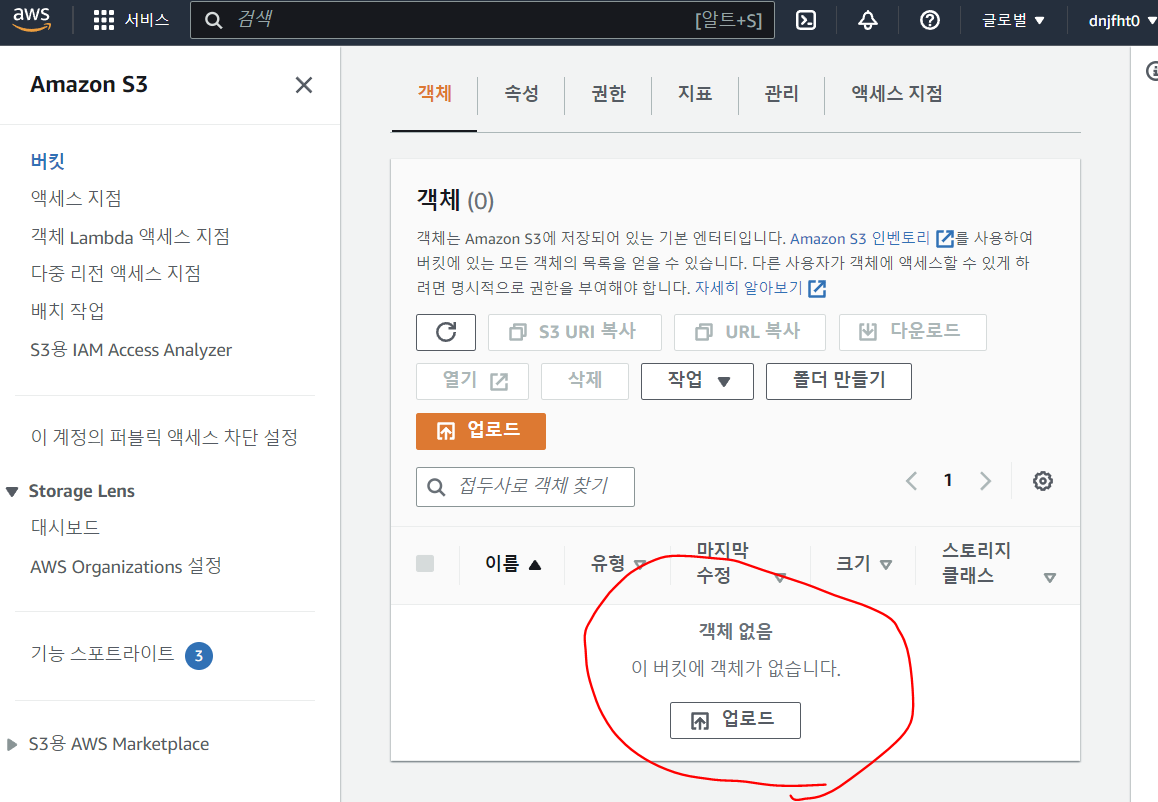Click the info icon at right edge
The width and height of the screenshot is (1158, 802).
[x=1151, y=71]
